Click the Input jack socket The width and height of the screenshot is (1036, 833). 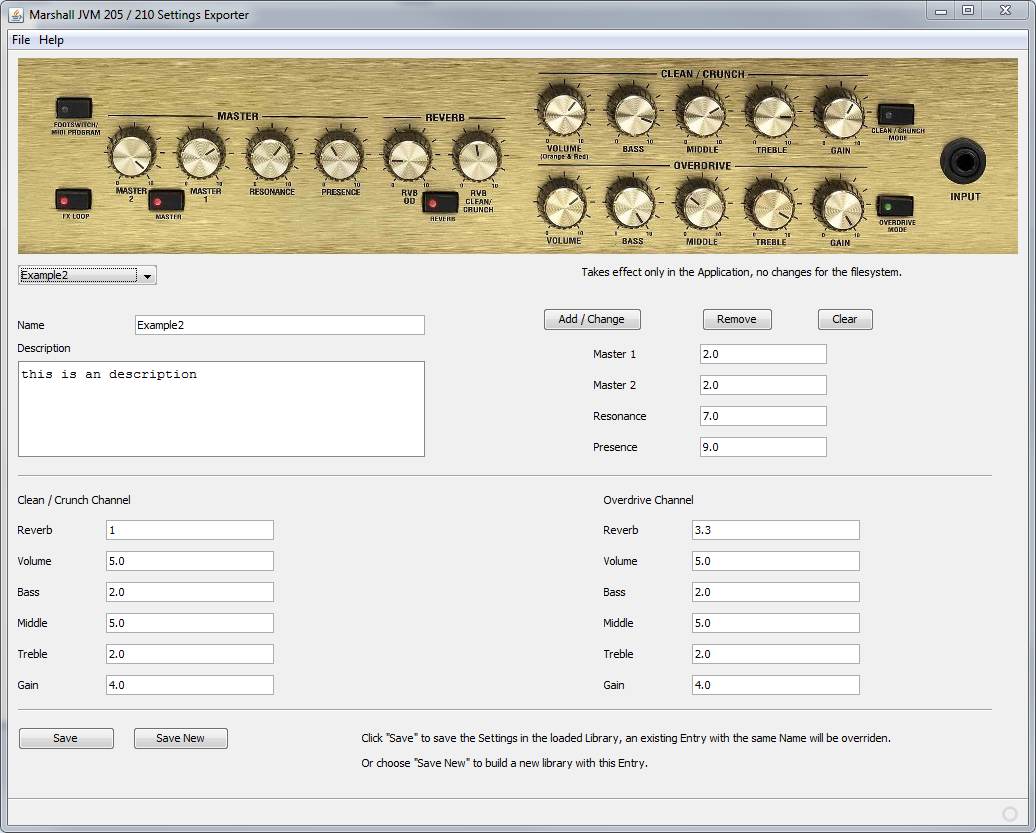(963, 161)
